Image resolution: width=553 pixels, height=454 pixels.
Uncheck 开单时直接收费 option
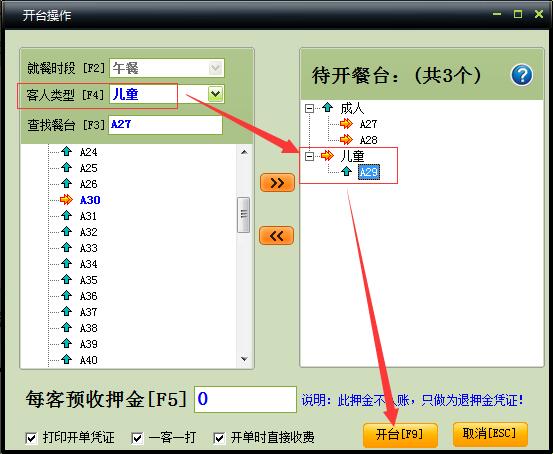pos(219,438)
